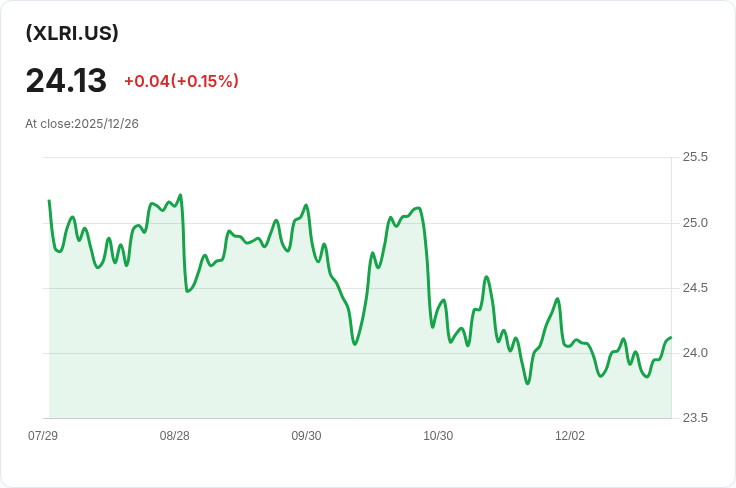This screenshot has height=488, width=736.
Task: Select the 24.0 price axis label
Action: click(x=695, y=353)
